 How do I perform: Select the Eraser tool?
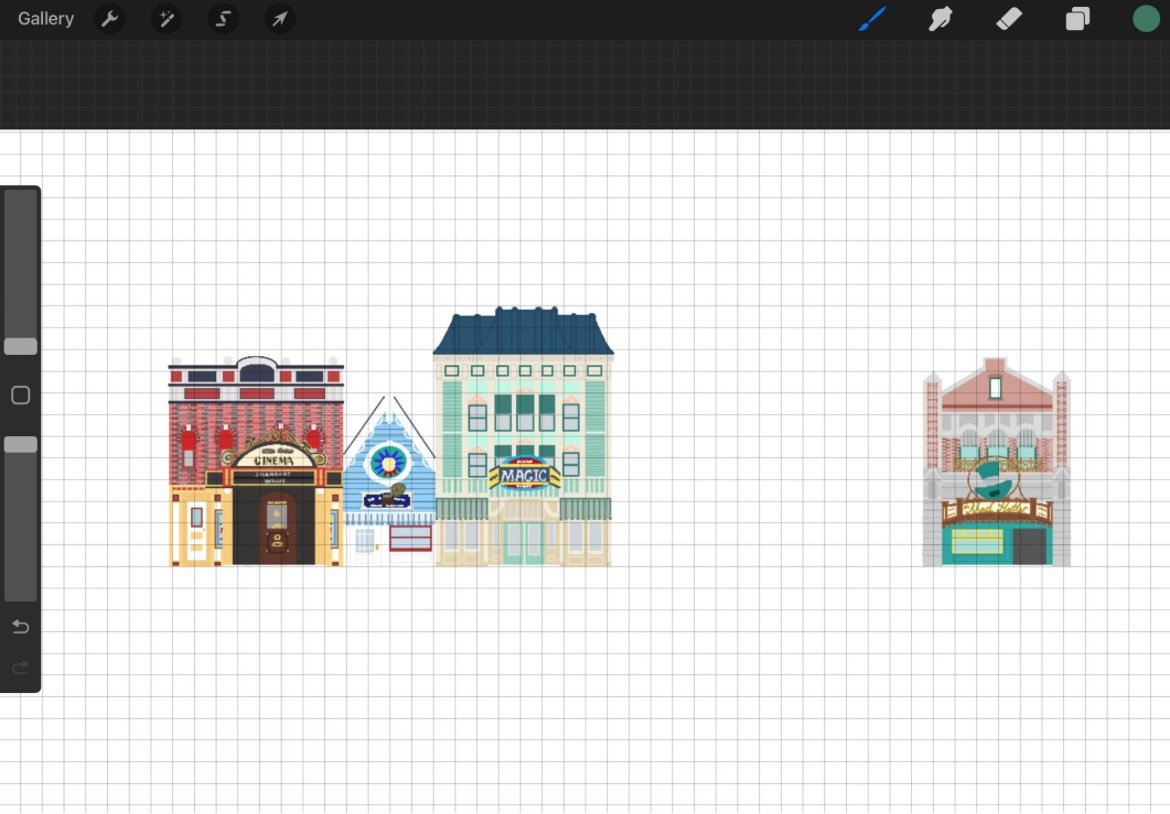coord(1009,19)
